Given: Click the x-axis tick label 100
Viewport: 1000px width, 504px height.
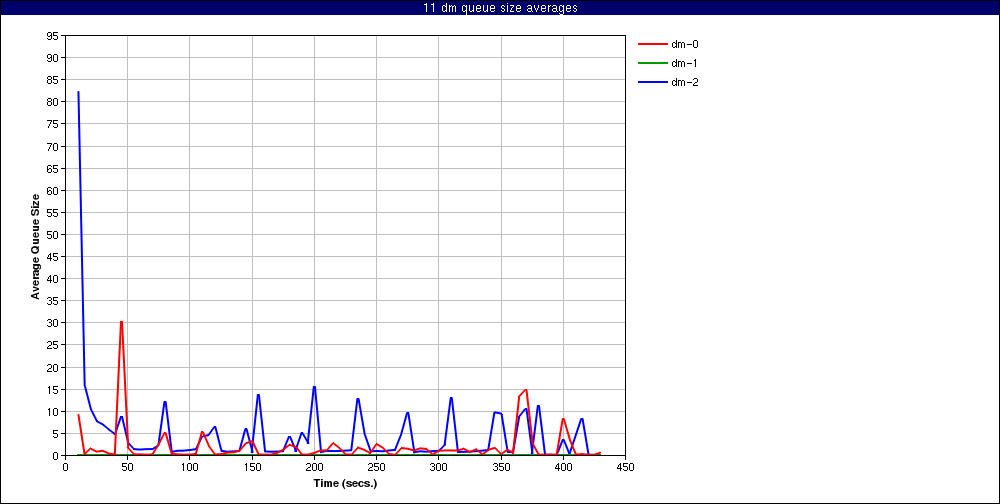Looking at the screenshot, I should tap(189, 466).
